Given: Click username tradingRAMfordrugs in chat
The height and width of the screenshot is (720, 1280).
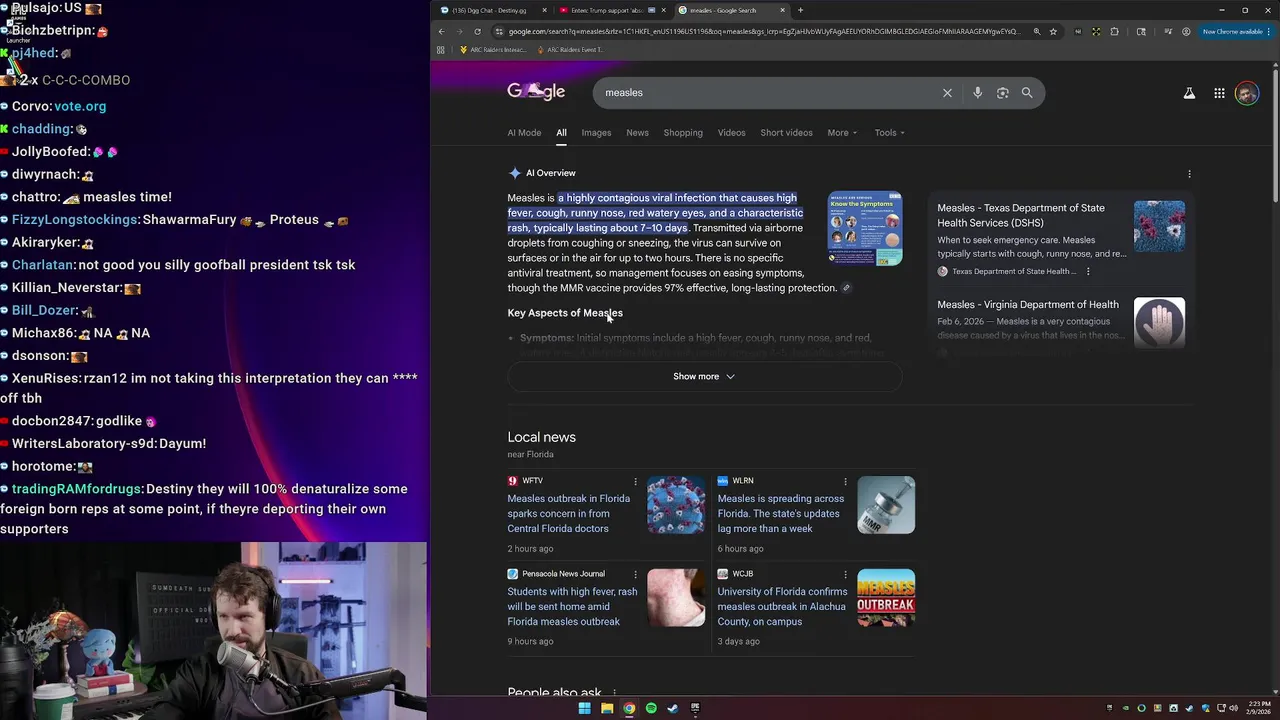Looking at the screenshot, I should (78, 489).
